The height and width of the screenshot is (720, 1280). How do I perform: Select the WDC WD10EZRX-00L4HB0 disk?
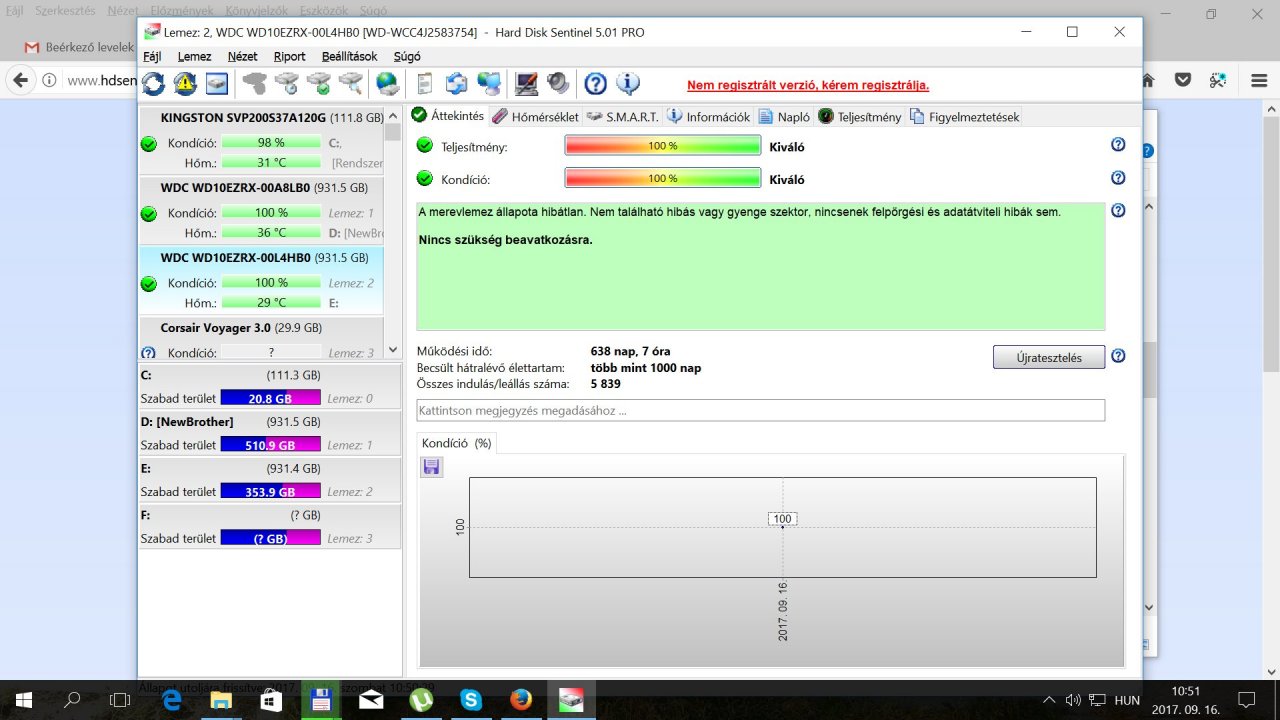click(x=260, y=281)
